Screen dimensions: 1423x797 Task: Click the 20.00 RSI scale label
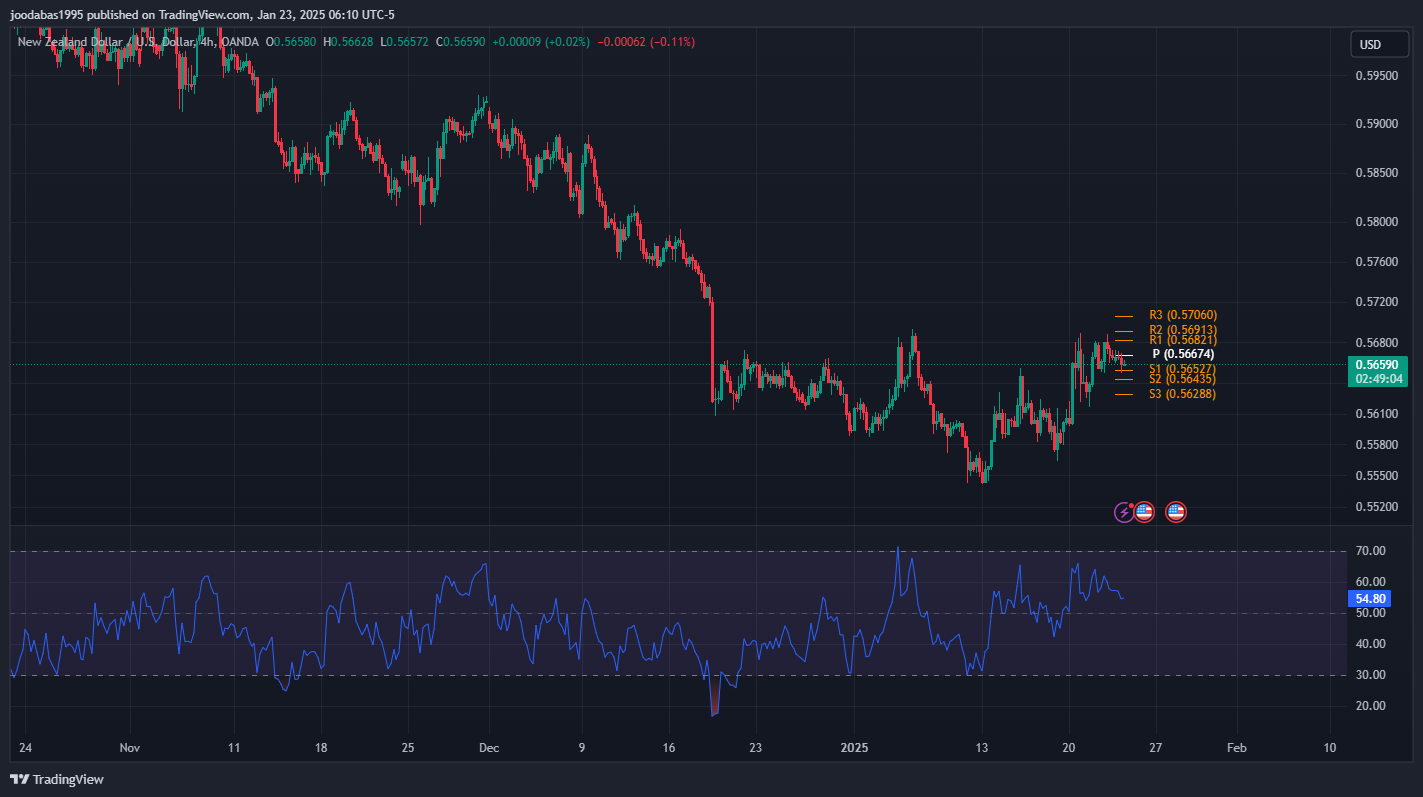coord(1370,706)
